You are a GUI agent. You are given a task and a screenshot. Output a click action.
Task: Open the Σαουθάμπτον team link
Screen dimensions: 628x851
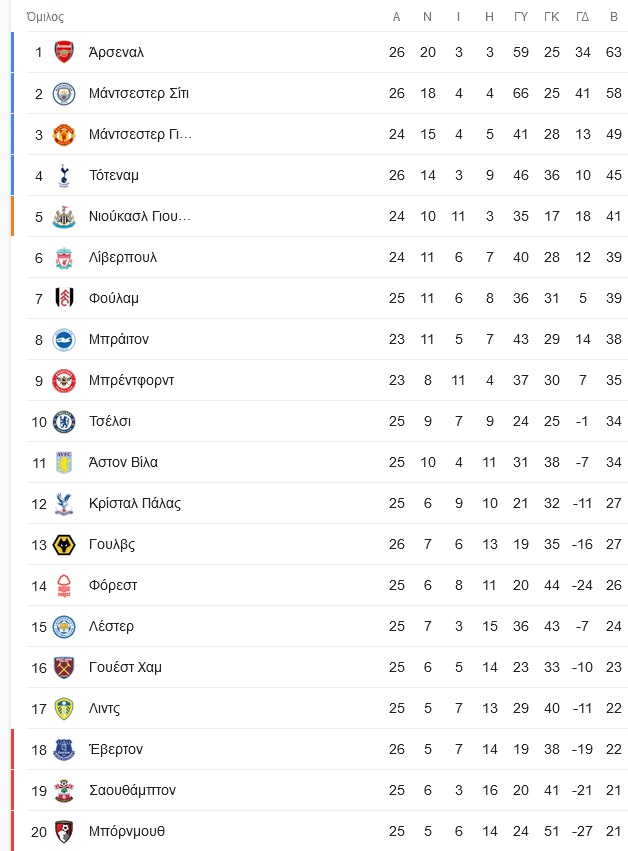click(132, 790)
